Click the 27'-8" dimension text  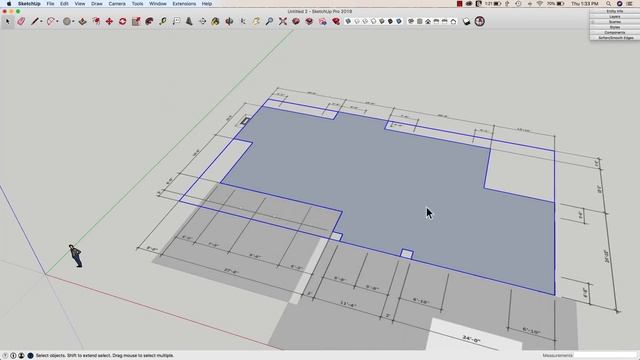click(231, 271)
